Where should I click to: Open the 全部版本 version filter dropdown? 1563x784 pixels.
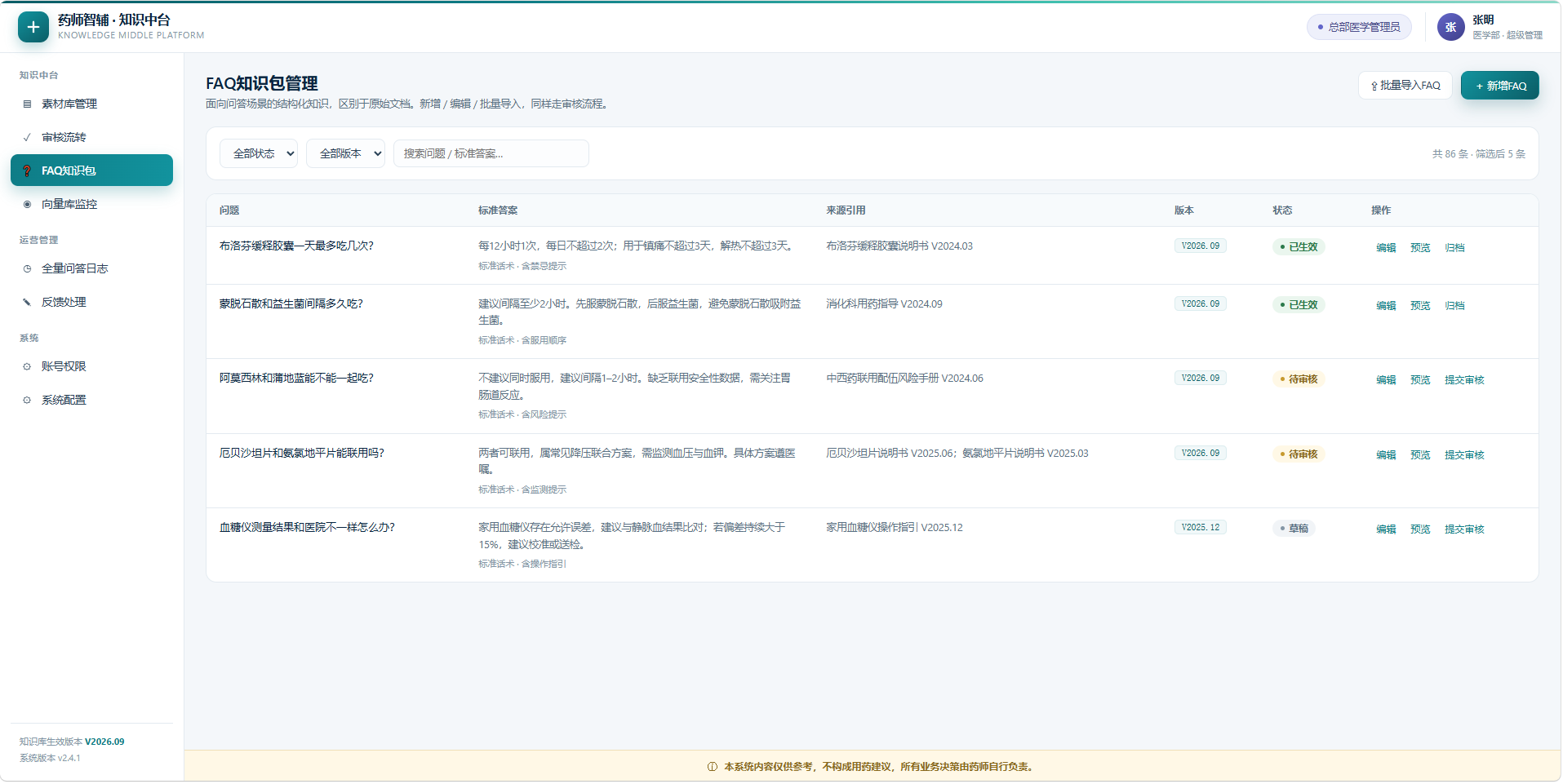(345, 153)
